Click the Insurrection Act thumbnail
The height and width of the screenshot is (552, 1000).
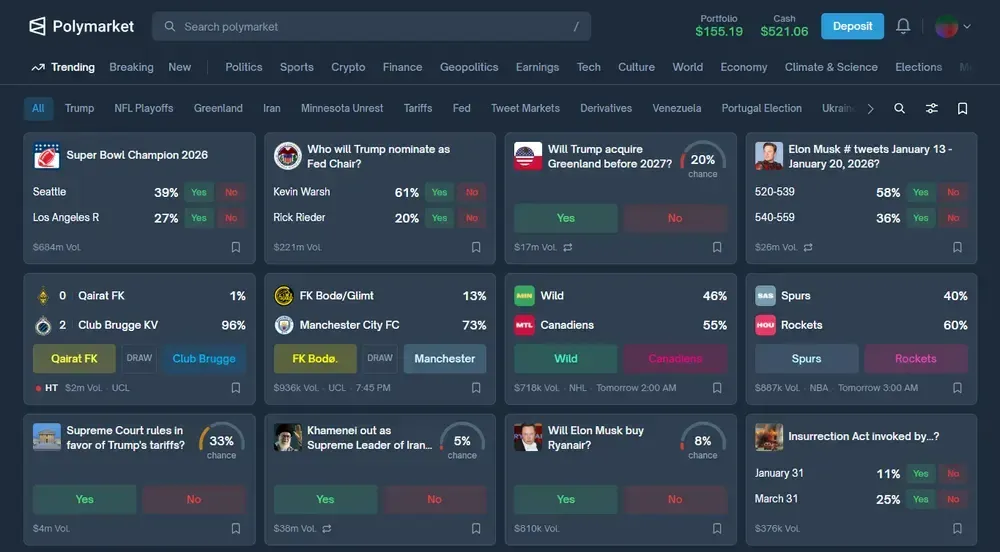tap(768, 437)
